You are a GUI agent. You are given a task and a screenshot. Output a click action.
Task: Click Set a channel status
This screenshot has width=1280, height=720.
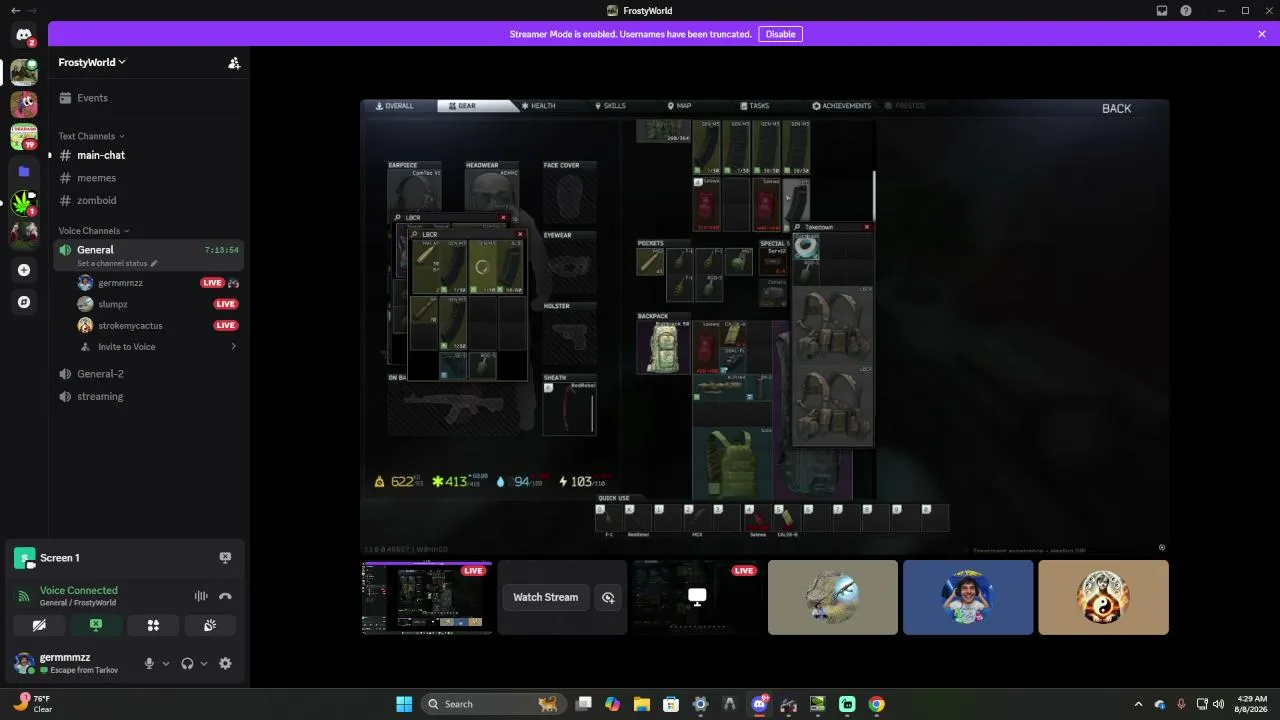pyautogui.click(x=117, y=264)
